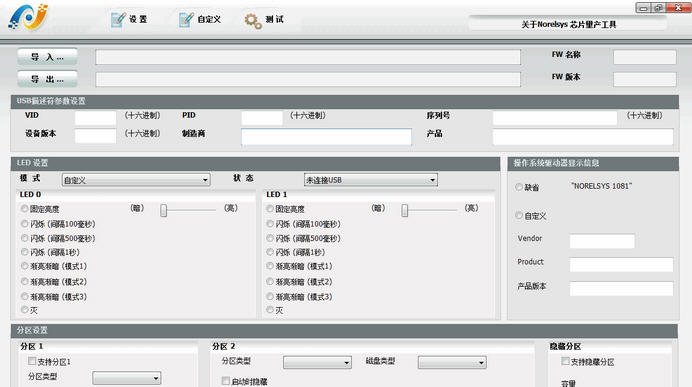Enable the 支持隐藏分区 checkbox
This screenshot has width=692, height=387.
tap(565, 361)
